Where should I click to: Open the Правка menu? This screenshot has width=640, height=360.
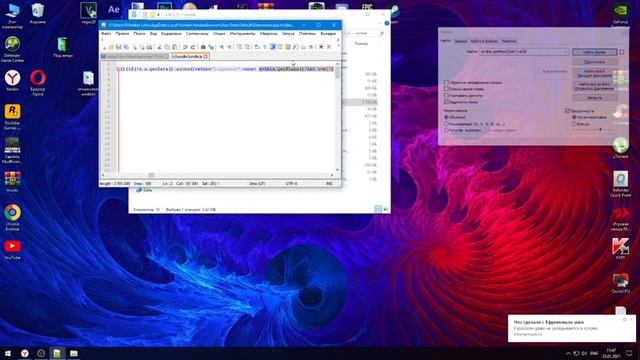(122, 33)
